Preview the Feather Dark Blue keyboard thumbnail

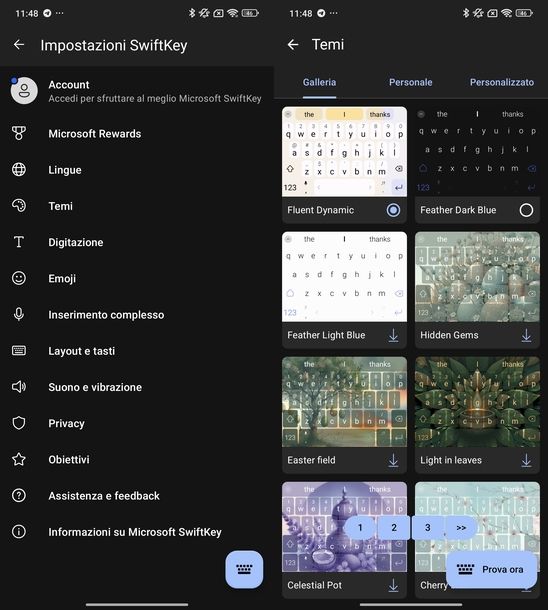477,151
